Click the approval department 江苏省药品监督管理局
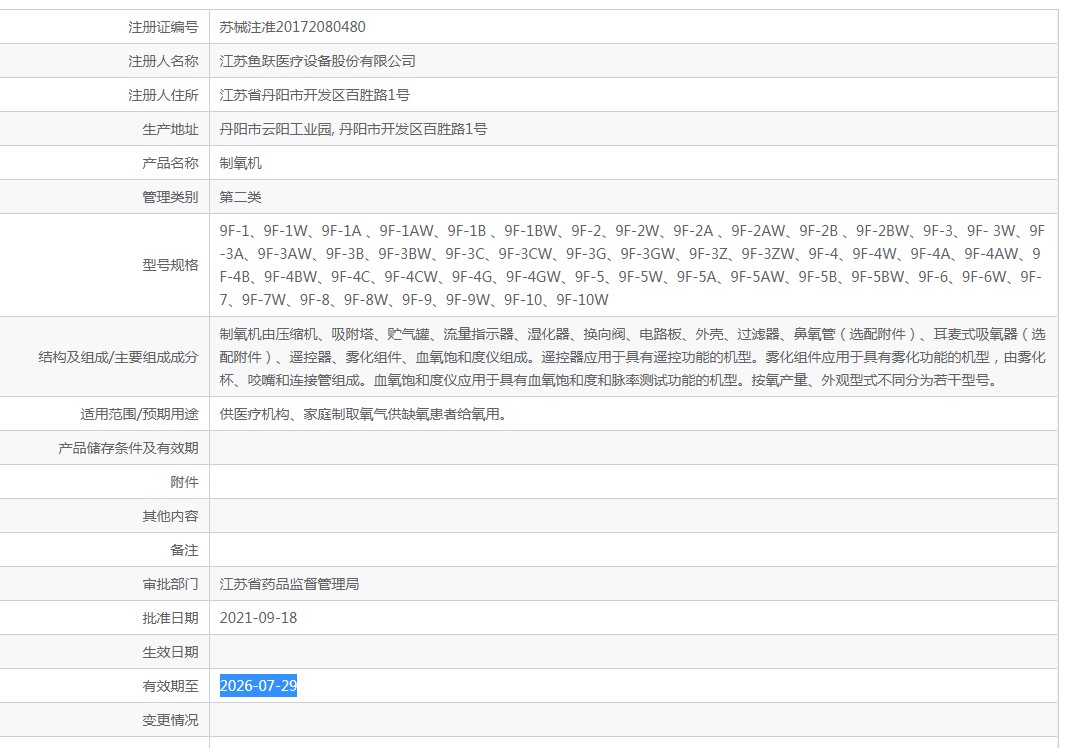The image size is (1065, 748). tap(289, 584)
